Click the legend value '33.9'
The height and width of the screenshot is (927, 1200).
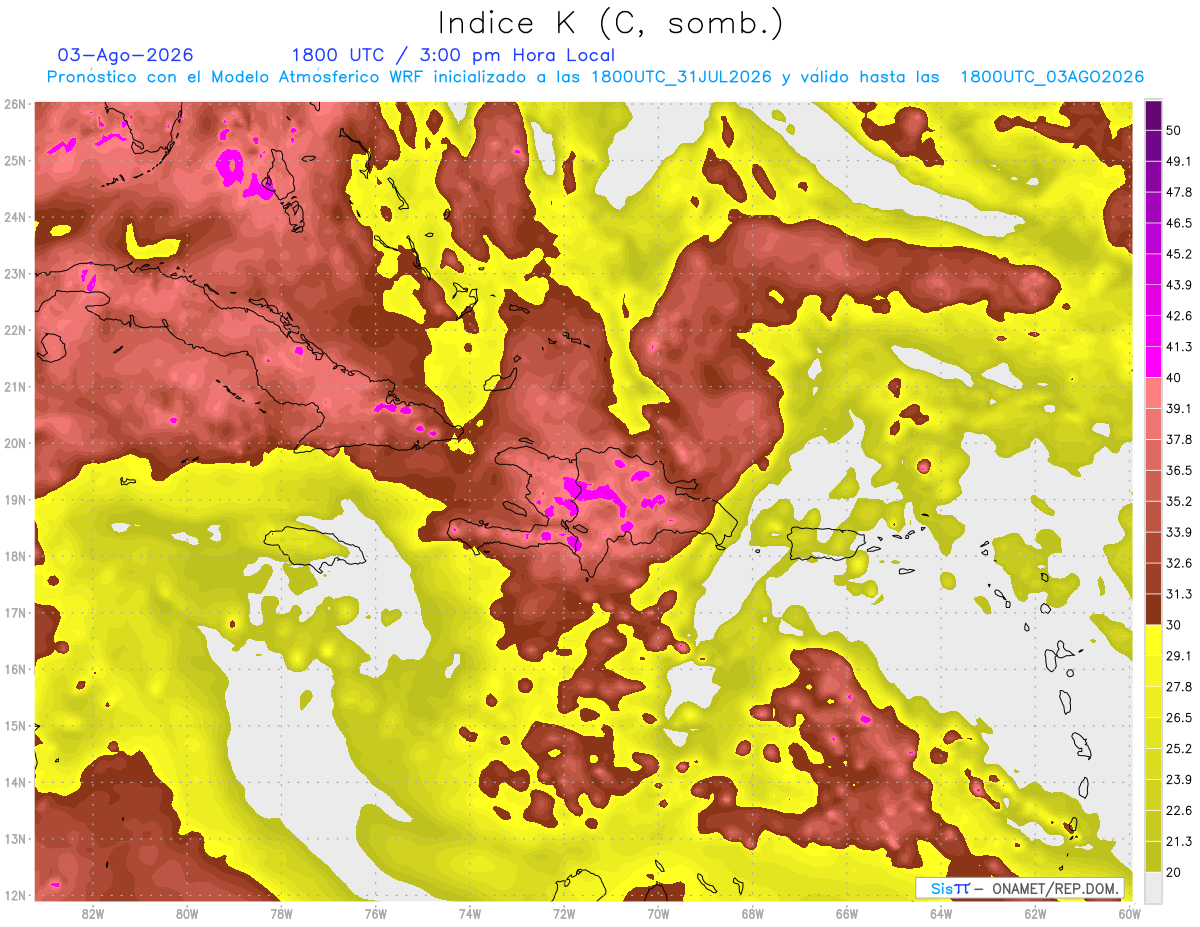(x=1180, y=532)
